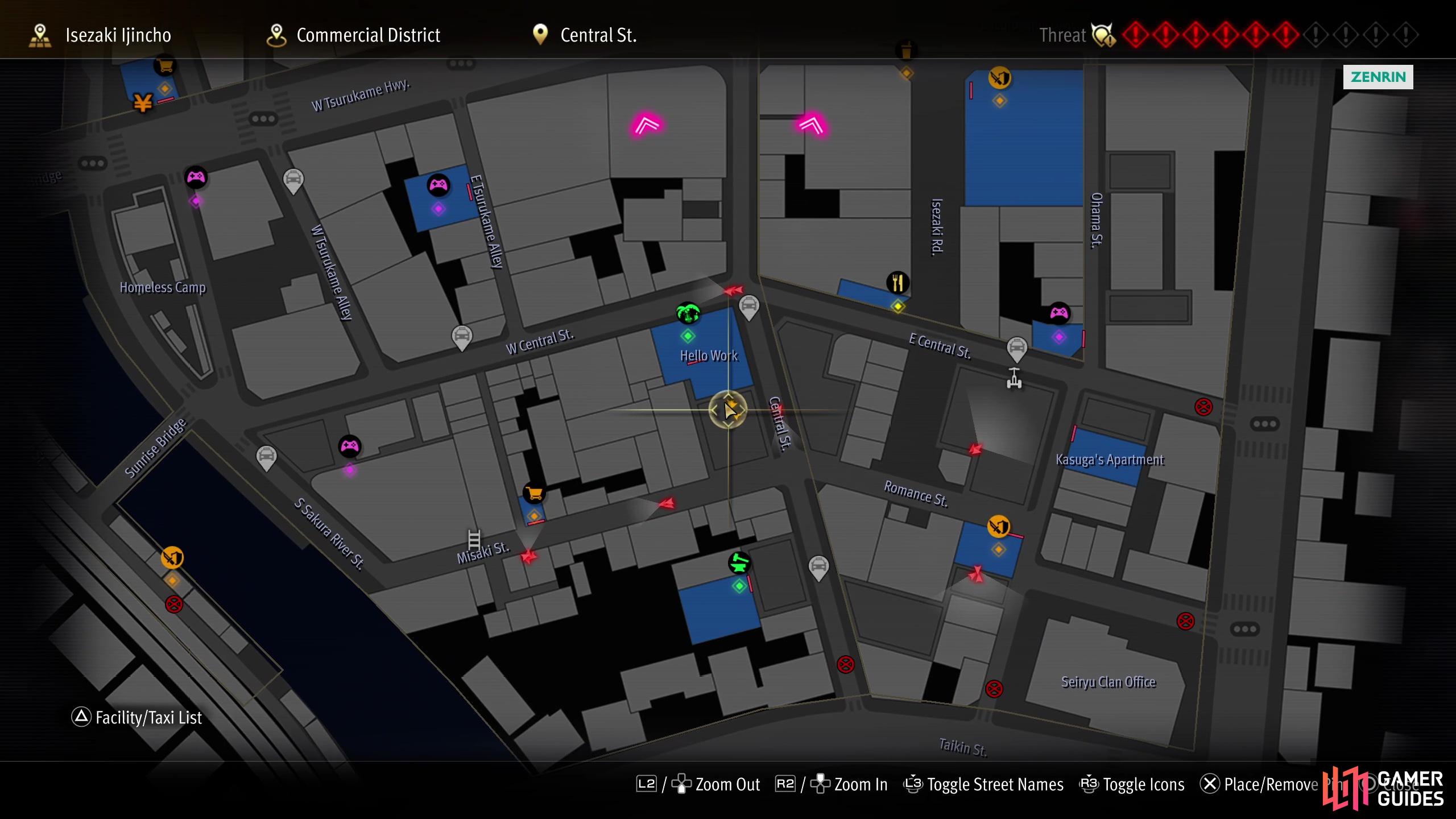Click the yen pawn shop icon
The image size is (1456, 819).
[x=143, y=103]
